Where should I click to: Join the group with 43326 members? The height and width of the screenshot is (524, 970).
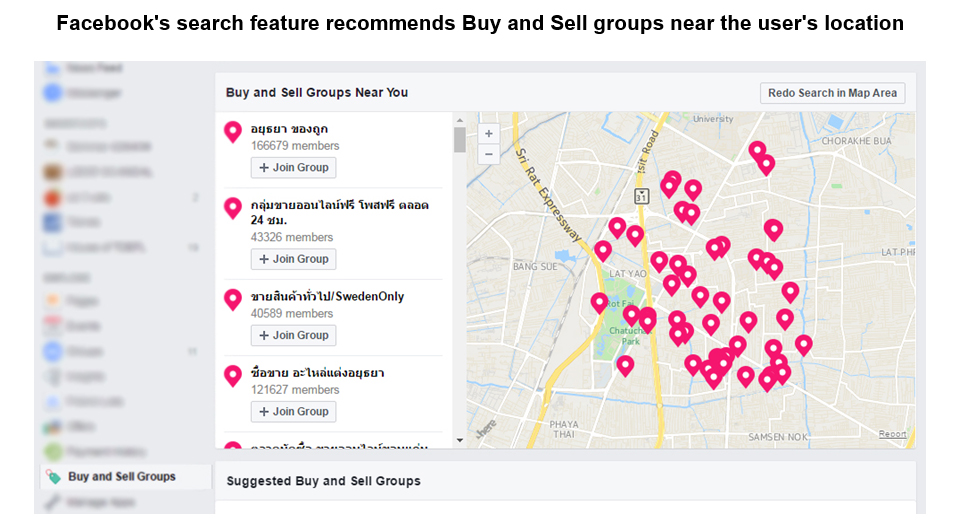293,259
